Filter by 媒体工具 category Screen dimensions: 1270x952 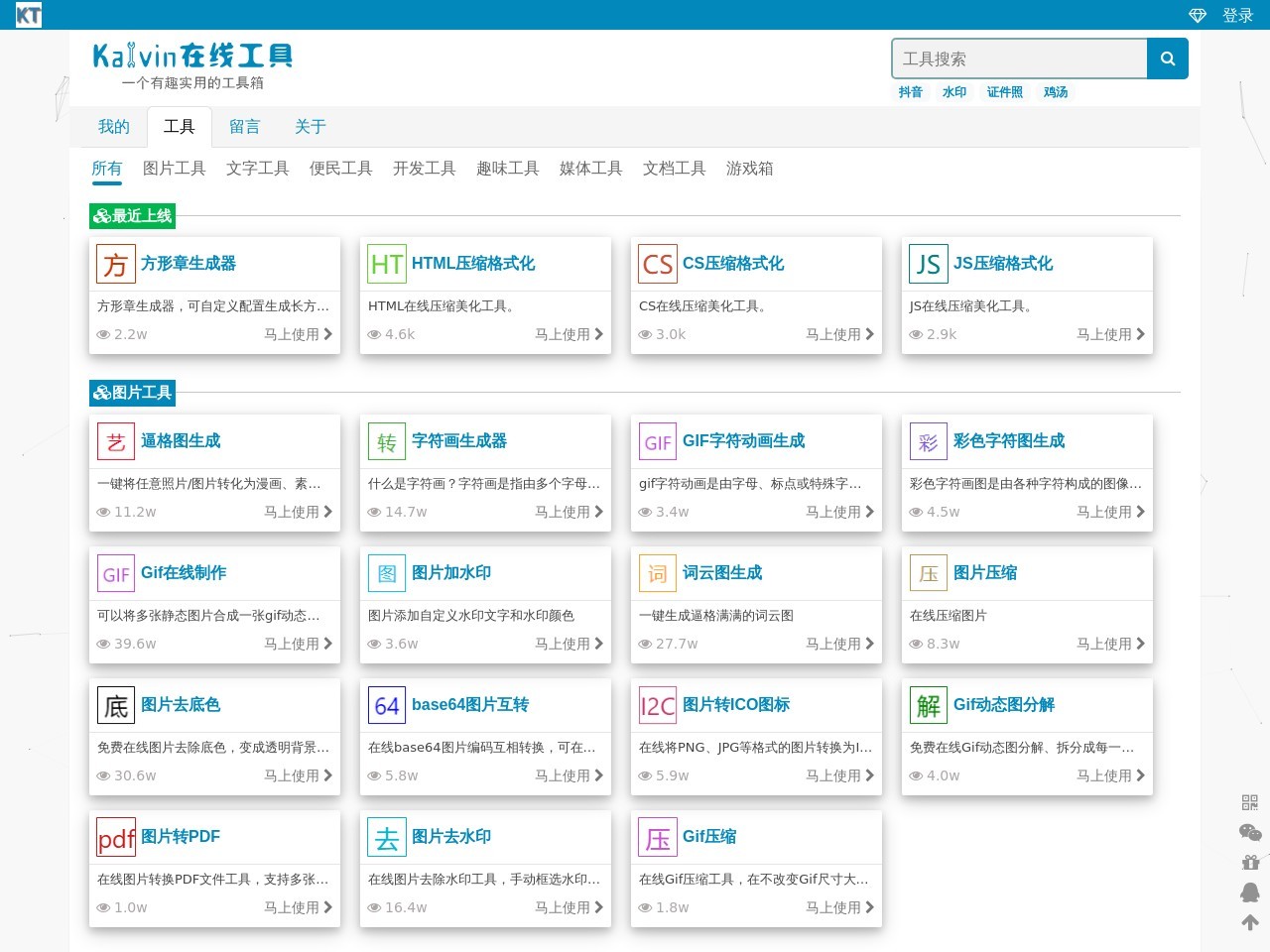[591, 169]
